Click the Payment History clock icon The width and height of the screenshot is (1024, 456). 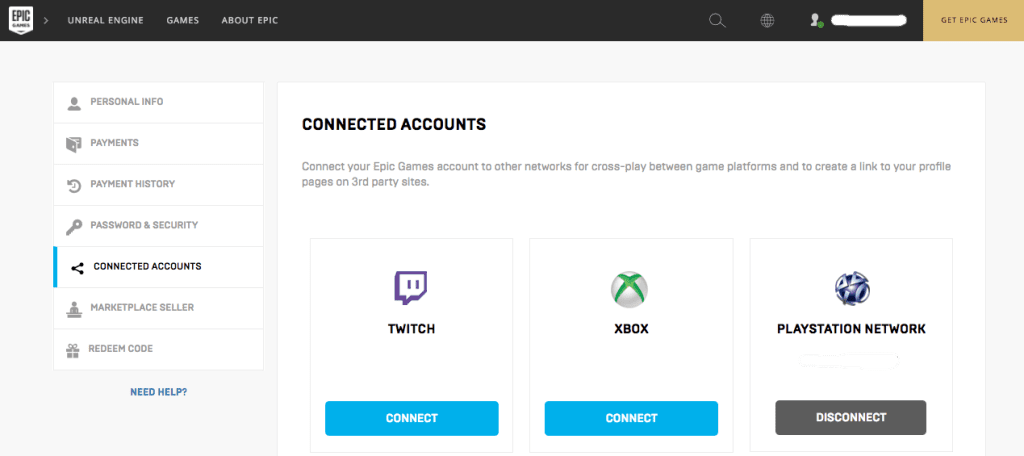pos(74,185)
